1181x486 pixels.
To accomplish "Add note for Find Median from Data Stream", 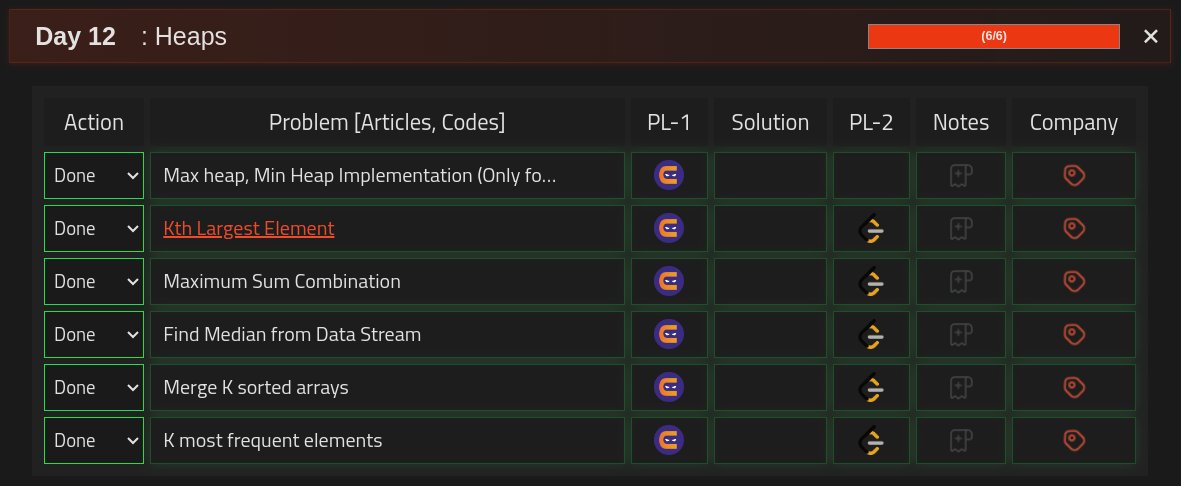I will coord(960,334).
